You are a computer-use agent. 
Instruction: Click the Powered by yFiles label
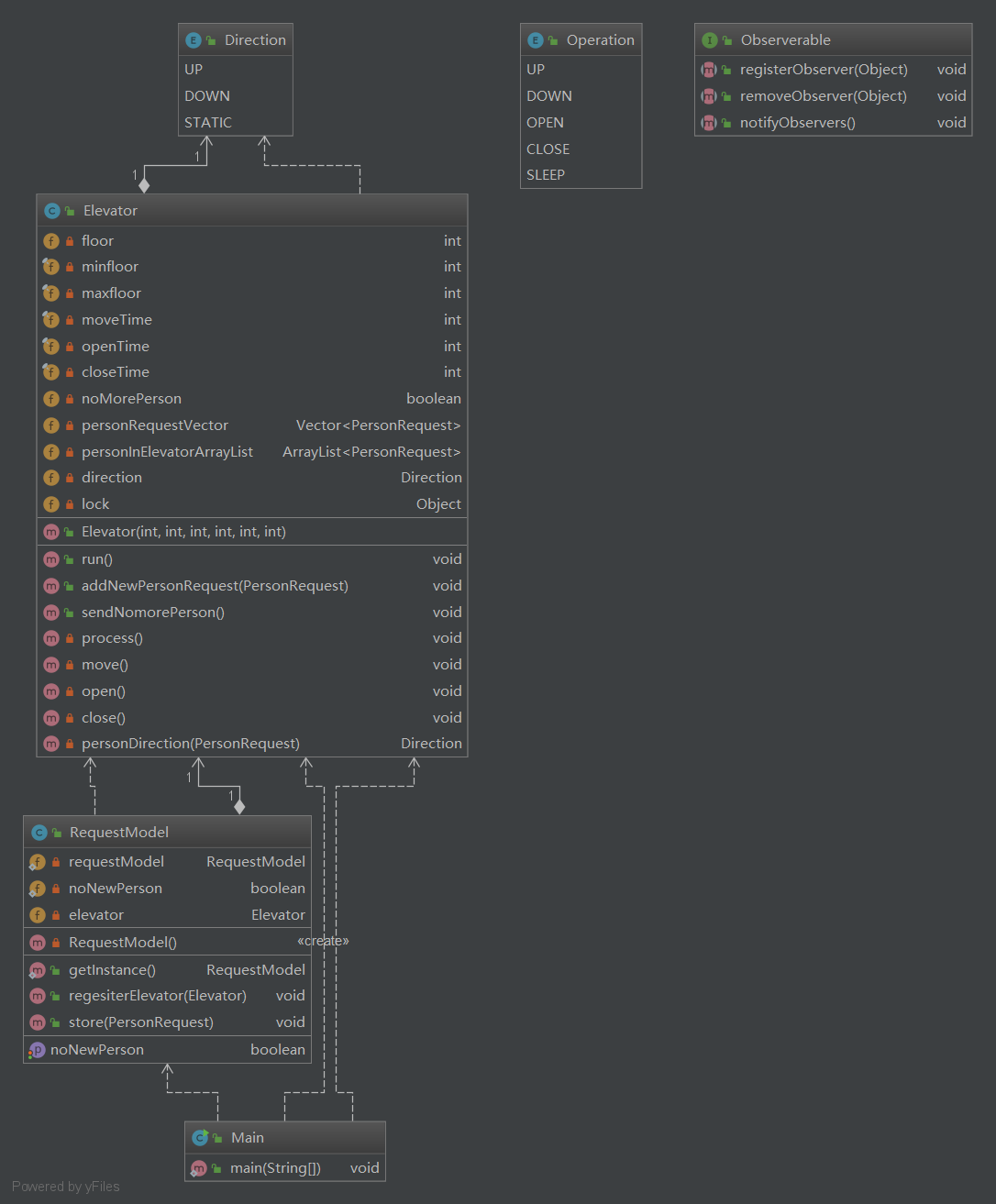(x=66, y=1187)
